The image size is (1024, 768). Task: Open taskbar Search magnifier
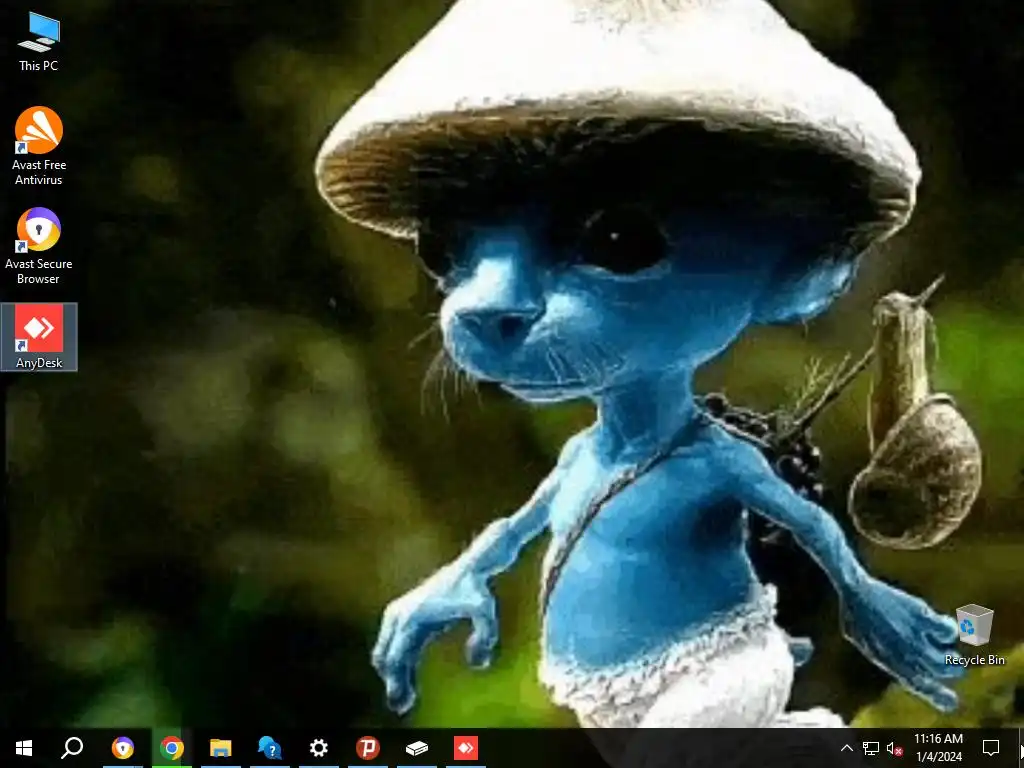(x=72, y=748)
